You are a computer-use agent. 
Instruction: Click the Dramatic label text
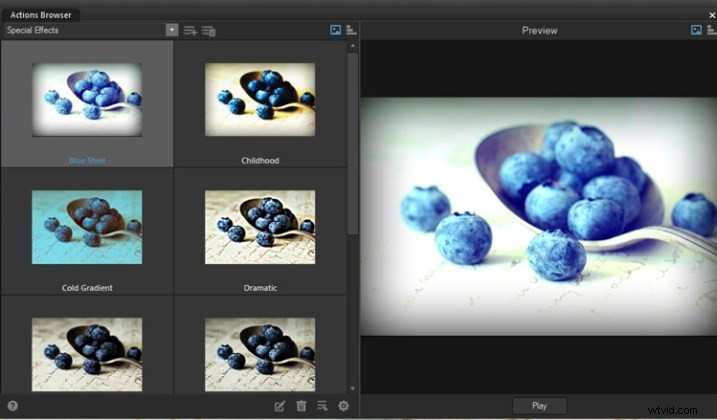click(260, 288)
